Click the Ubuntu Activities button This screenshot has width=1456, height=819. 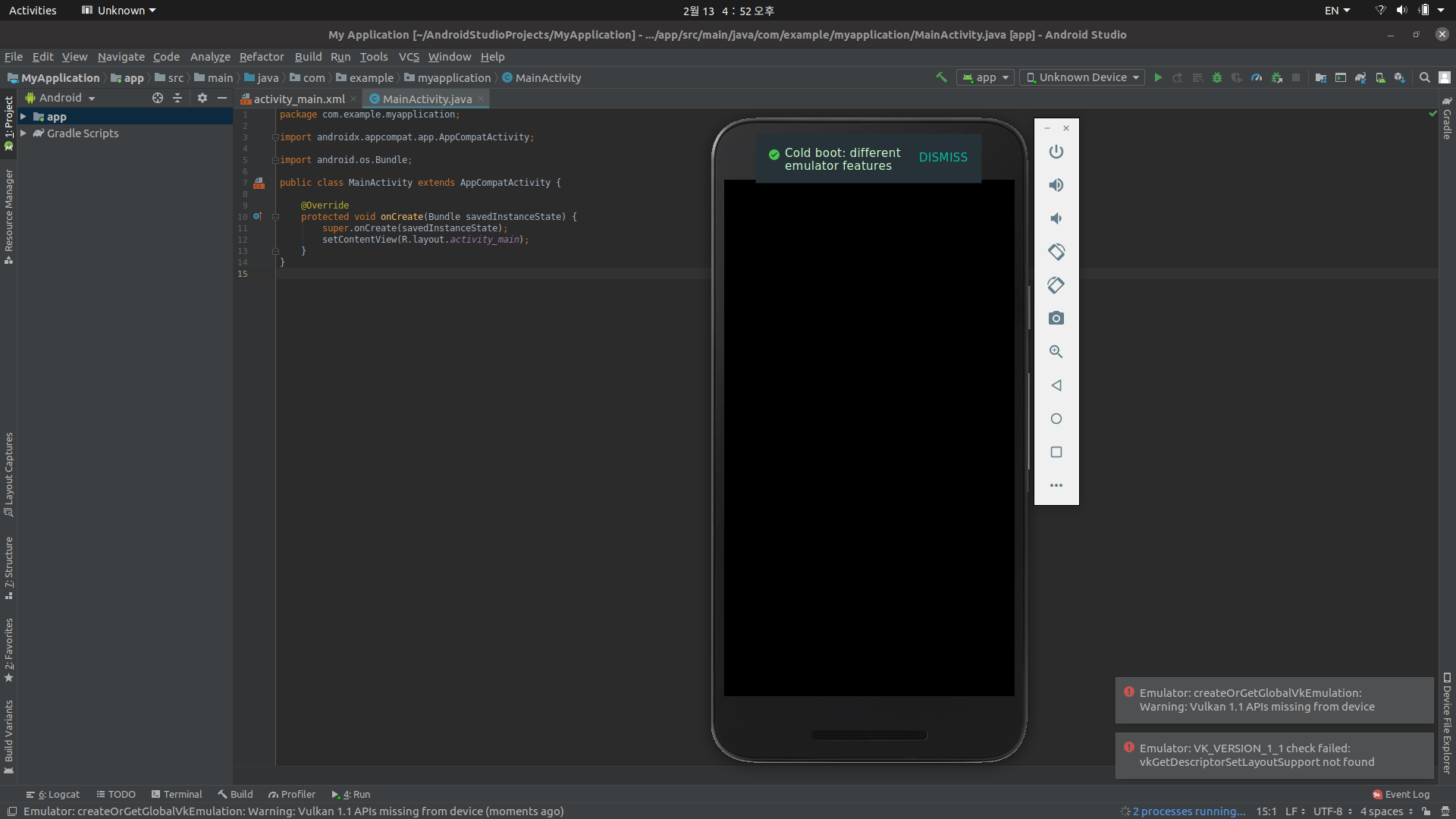(x=33, y=11)
